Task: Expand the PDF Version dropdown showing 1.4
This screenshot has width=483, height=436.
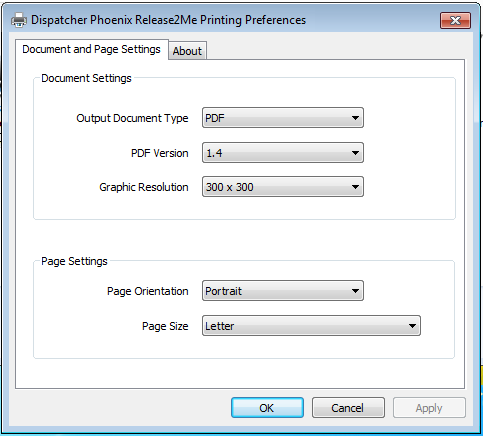Action: tap(283, 153)
